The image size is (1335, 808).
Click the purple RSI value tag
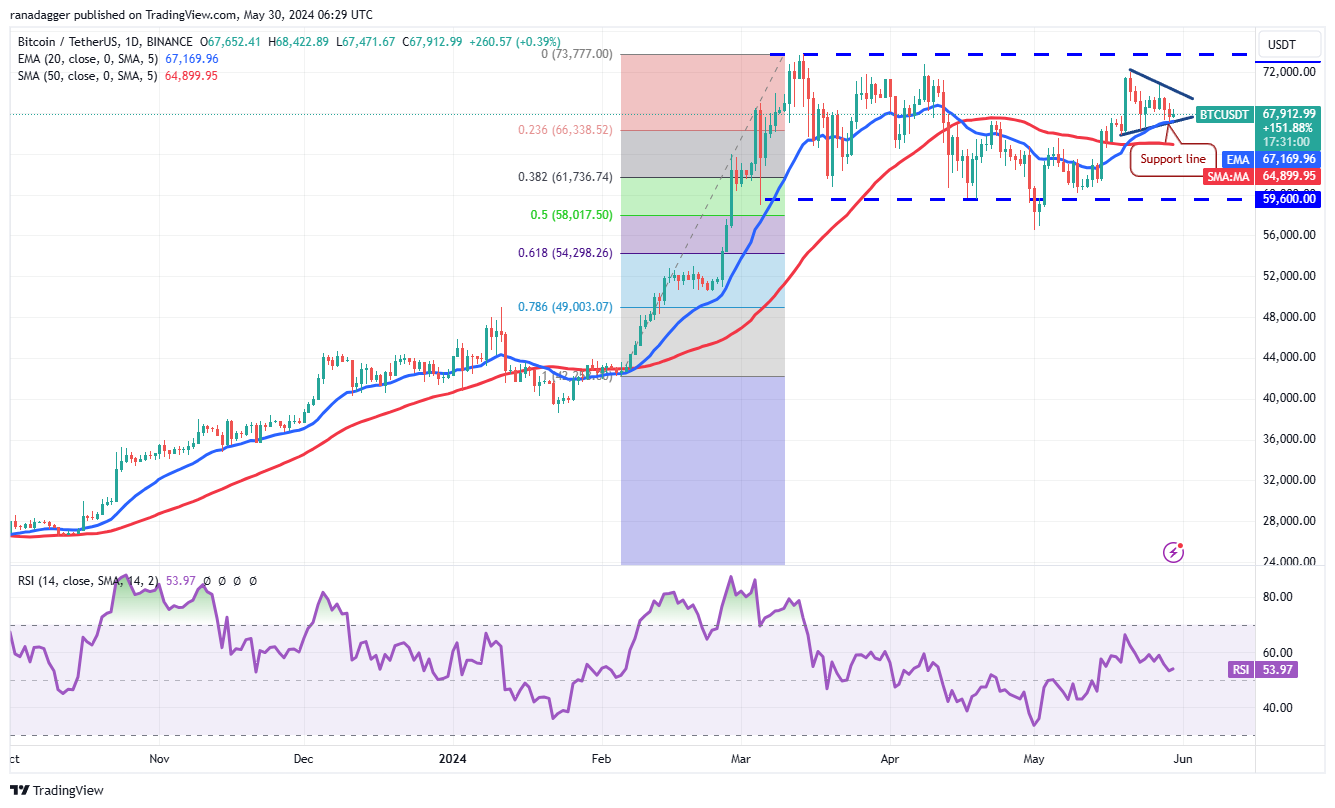(x=1240, y=670)
